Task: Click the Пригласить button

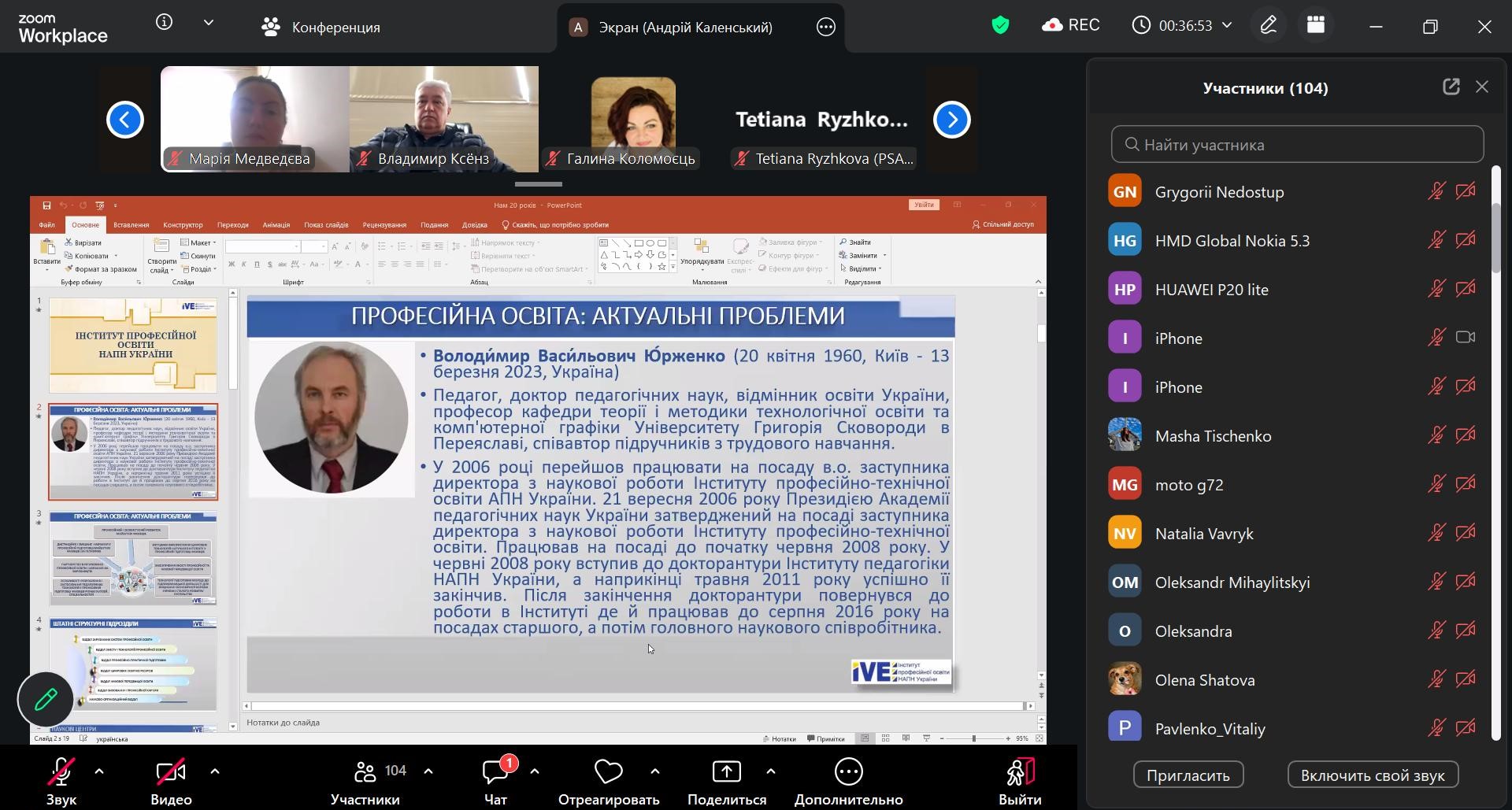Action: 1188,775
